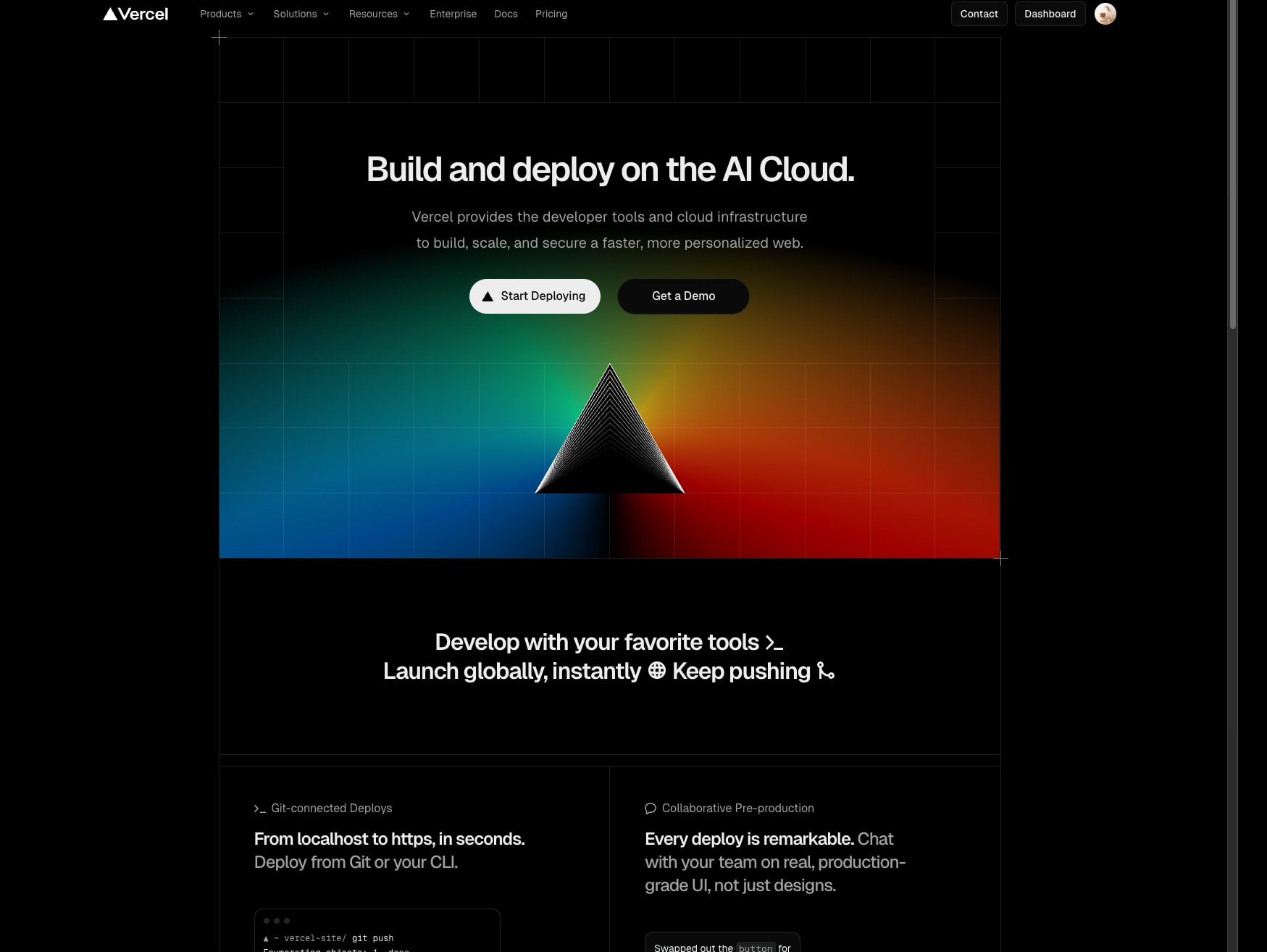Navigate to Pricing

point(551,14)
